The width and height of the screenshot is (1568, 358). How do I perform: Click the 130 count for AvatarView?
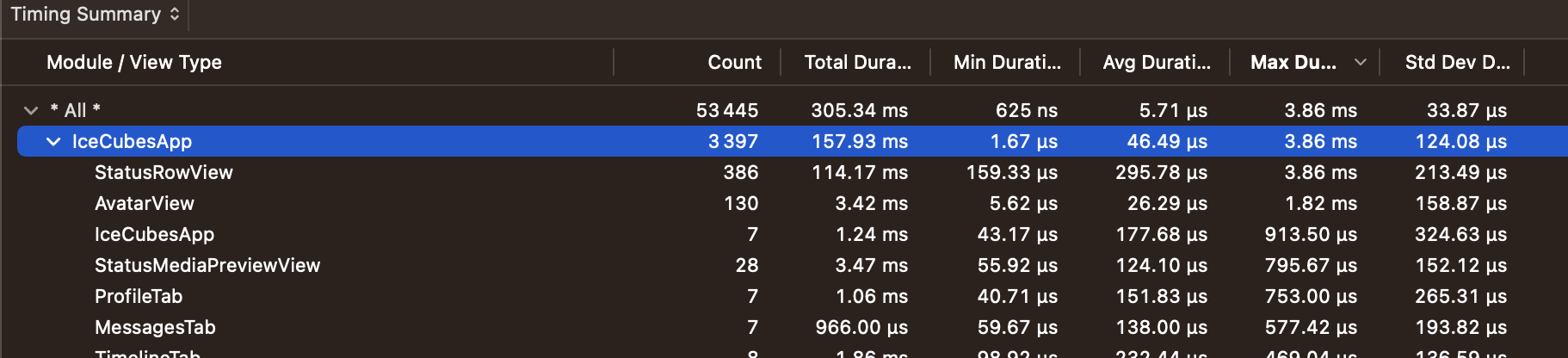point(741,203)
